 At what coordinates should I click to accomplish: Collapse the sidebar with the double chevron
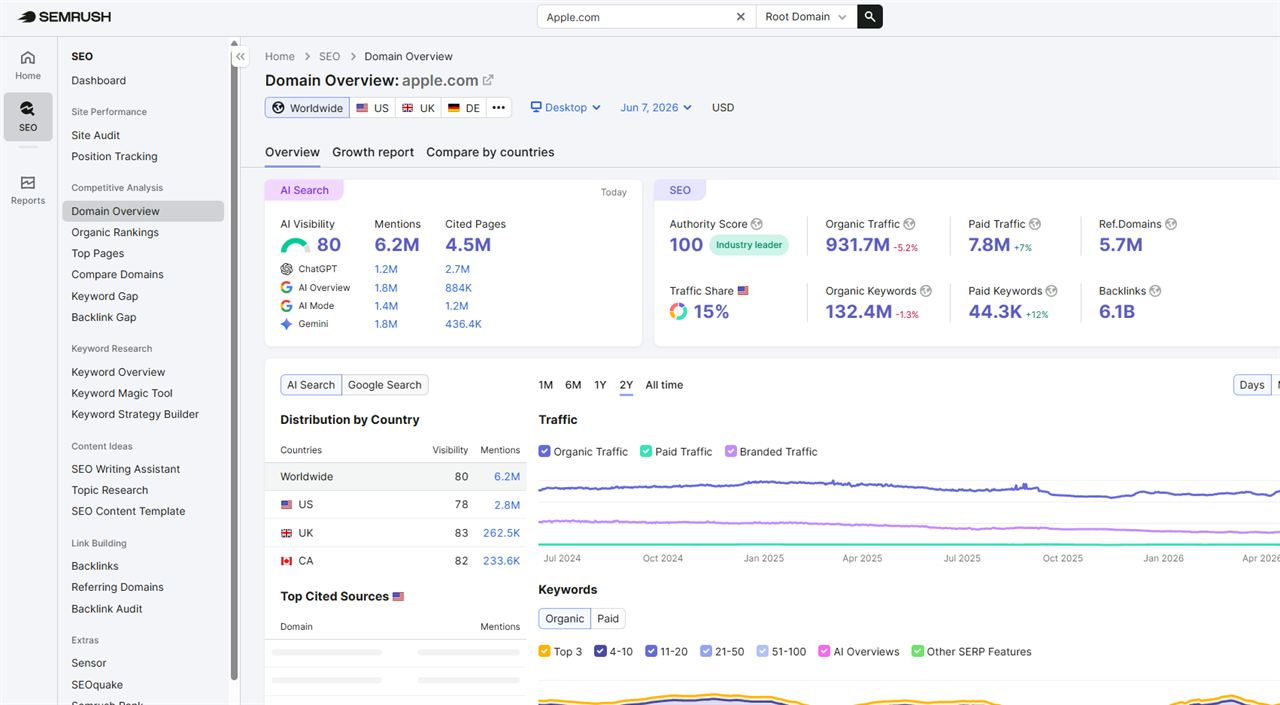(240, 58)
